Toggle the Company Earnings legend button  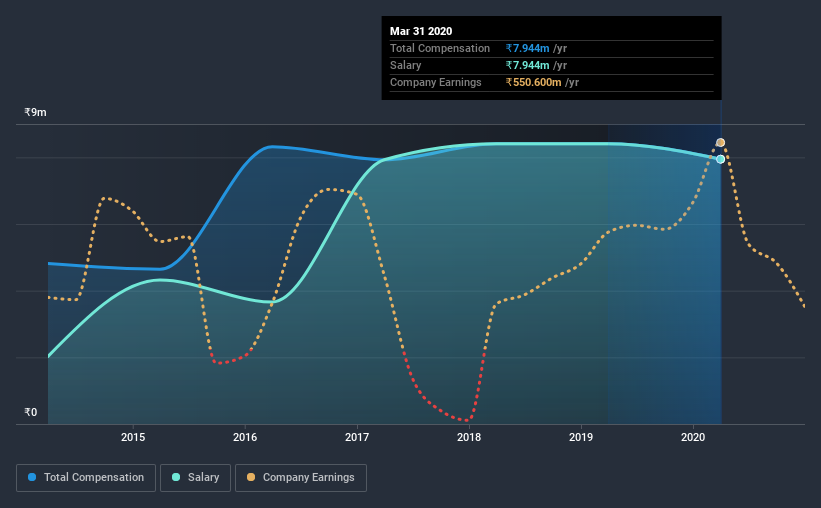pos(301,478)
